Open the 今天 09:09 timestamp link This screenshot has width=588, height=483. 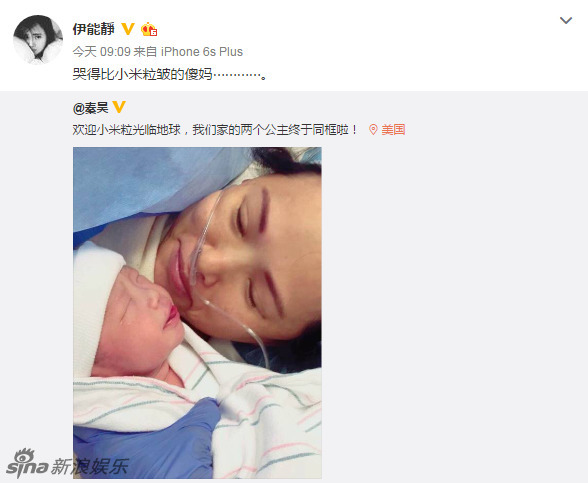(101, 52)
